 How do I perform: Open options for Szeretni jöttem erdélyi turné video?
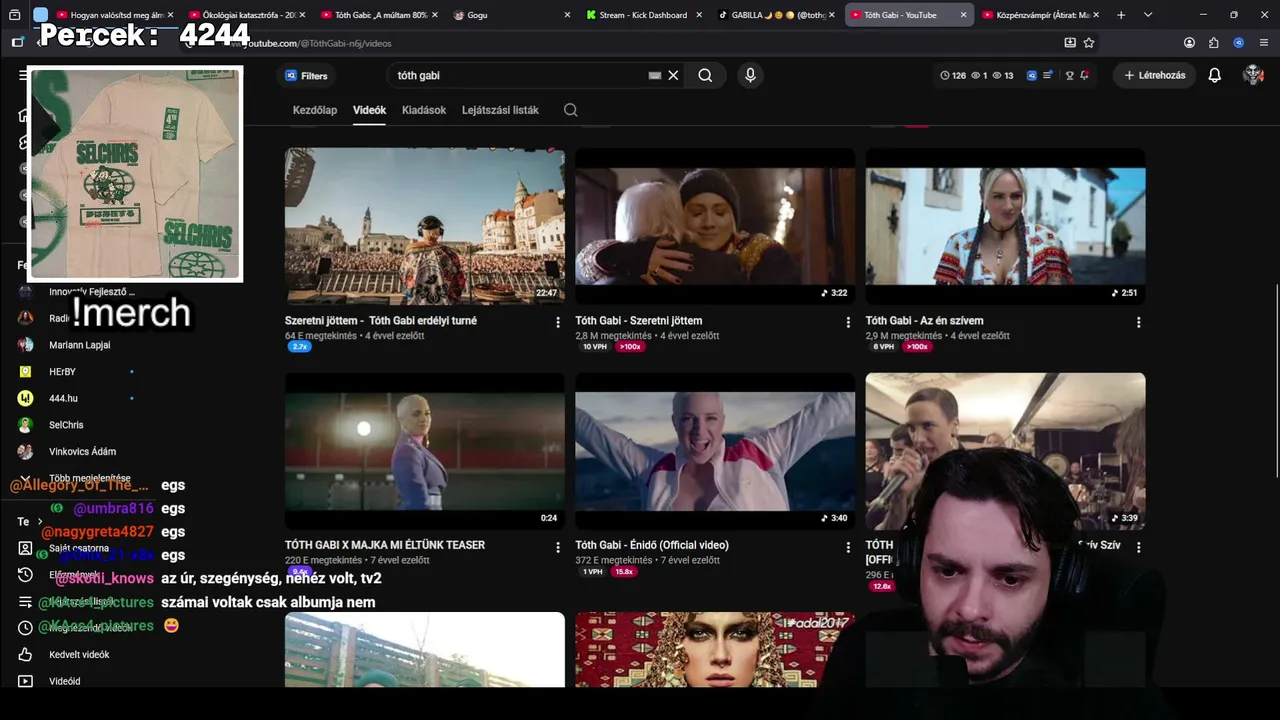coord(558,322)
